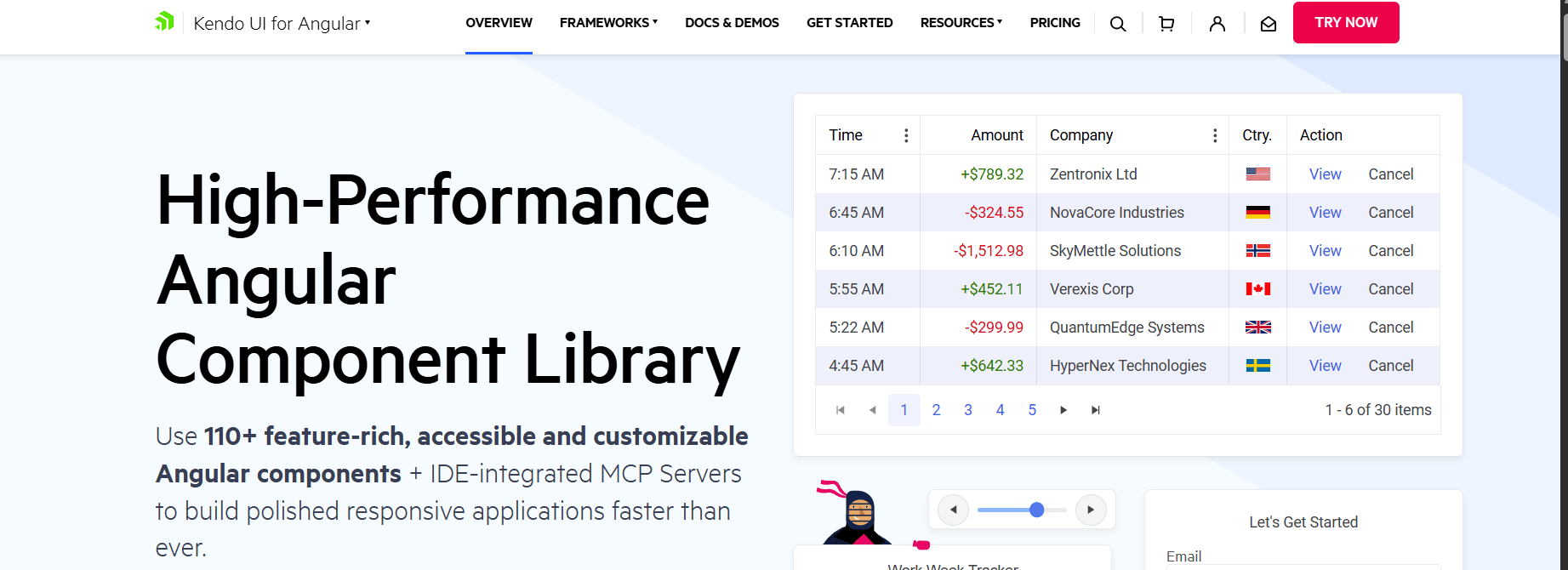The height and width of the screenshot is (570, 1568).
Task: Click Cancel for NovaCore Industries
Action: pyautogui.click(x=1391, y=213)
